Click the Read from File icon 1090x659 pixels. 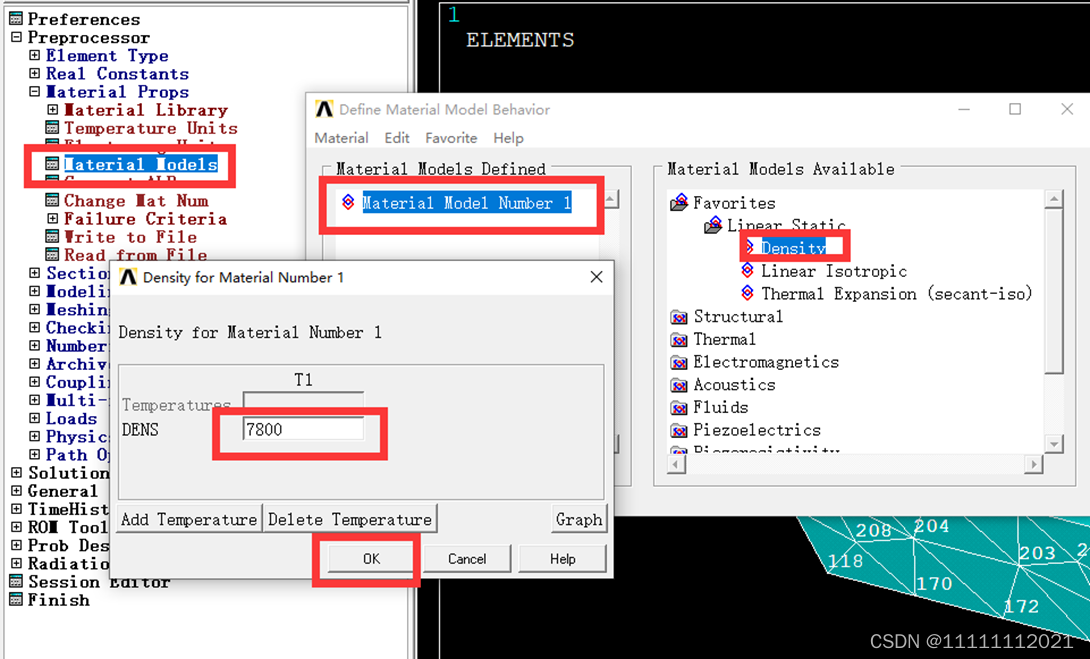(52, 254)
